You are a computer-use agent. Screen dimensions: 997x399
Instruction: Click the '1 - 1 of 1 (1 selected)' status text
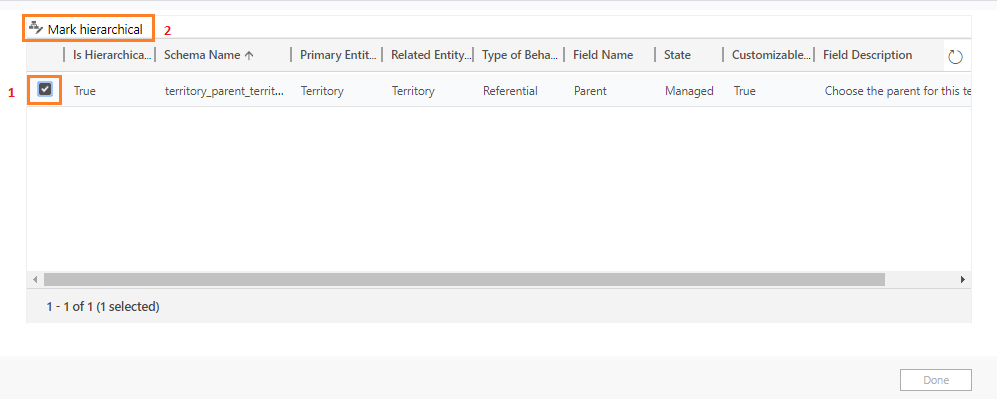tap(103, 307)
